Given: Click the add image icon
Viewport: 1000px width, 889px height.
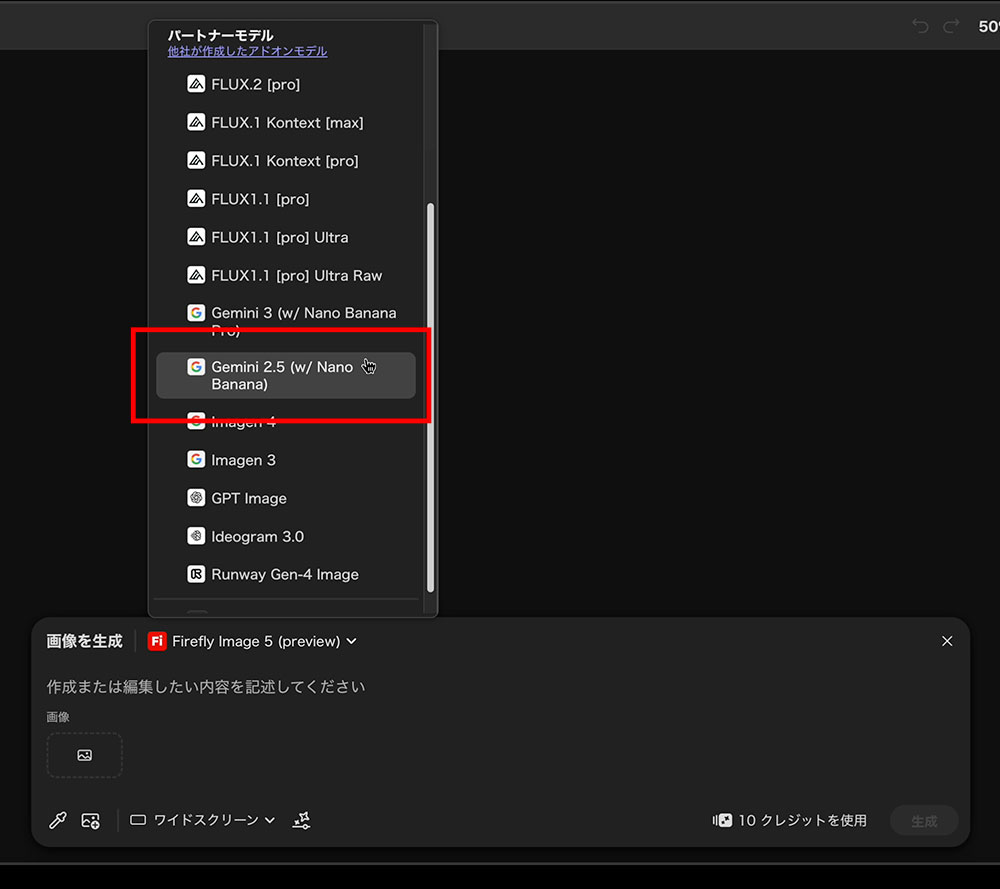Looking at the screenshot, I should click(91, 820).
